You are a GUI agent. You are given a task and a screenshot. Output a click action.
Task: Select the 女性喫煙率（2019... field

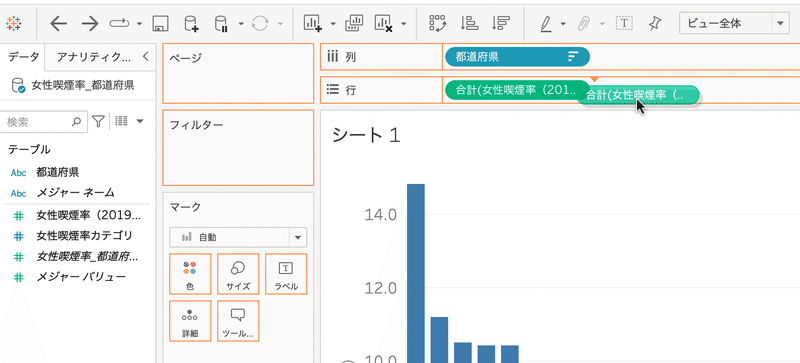pos(89,215)
